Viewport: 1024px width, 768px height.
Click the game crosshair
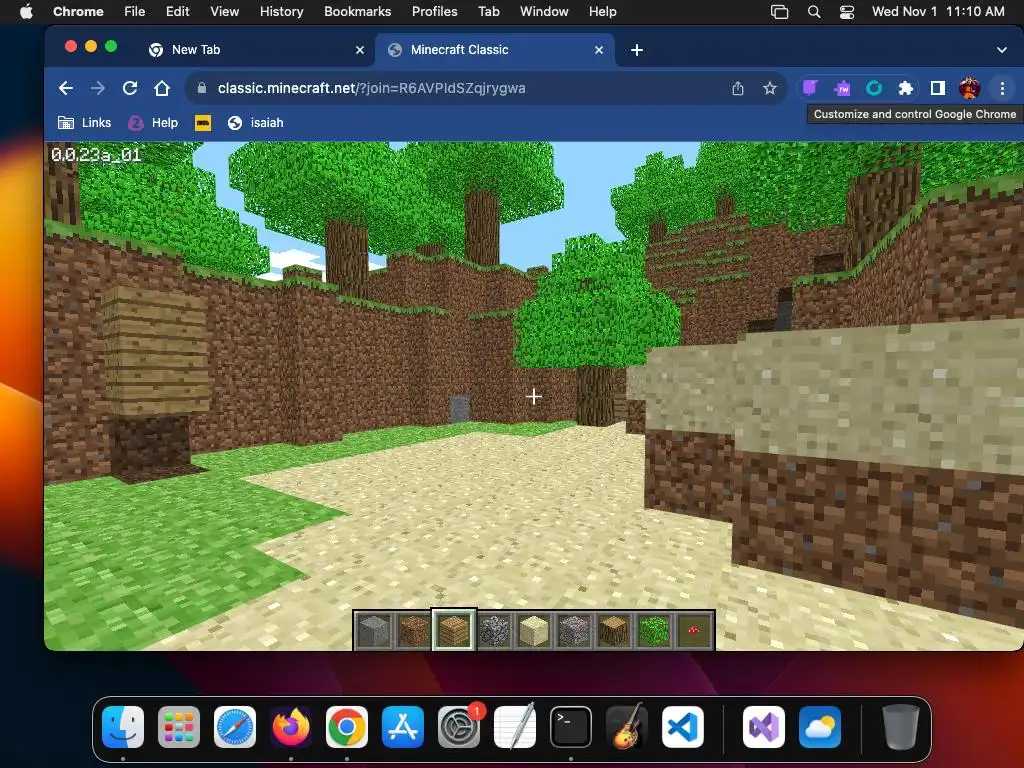[x=534, y=396]
